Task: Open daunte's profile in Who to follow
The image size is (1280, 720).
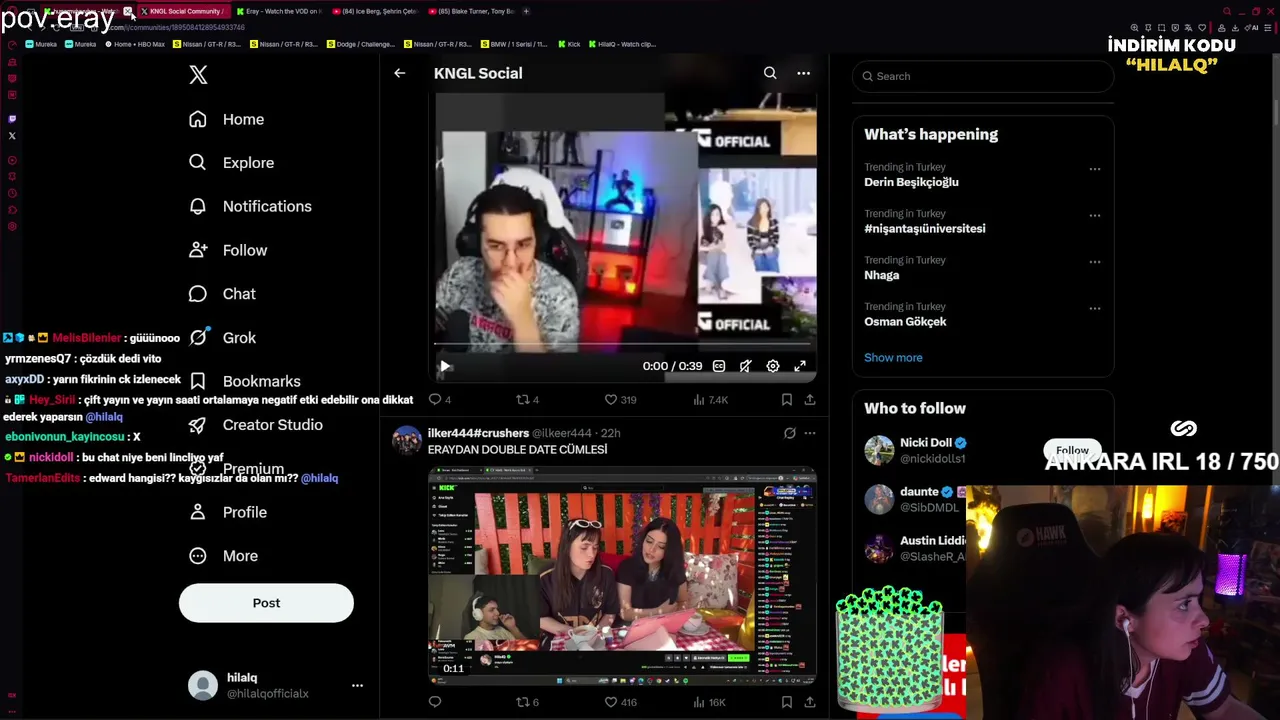Action: click(919, 492)
